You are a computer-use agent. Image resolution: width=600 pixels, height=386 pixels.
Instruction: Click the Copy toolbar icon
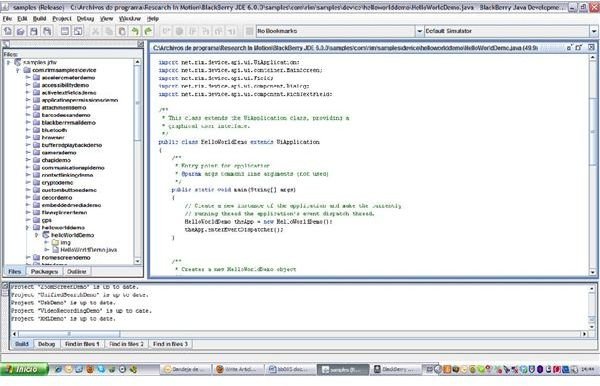pos(109,31)
